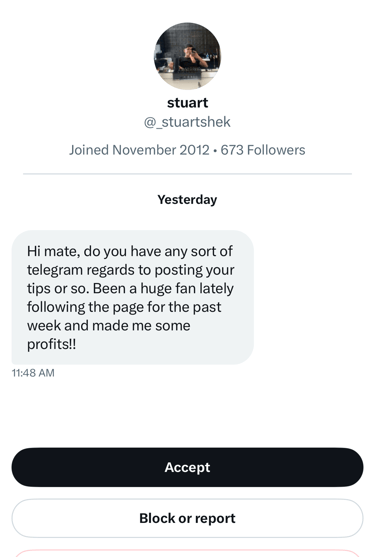Image resolution: width=375 pixels, height=557 pixels.
Task: Select the incoming message bubble
Action: coord(133,297)
